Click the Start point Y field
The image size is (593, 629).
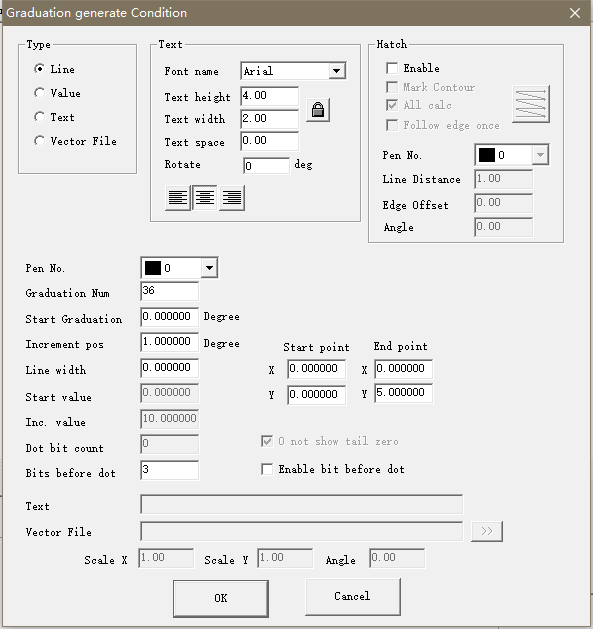tap(317, 395)
